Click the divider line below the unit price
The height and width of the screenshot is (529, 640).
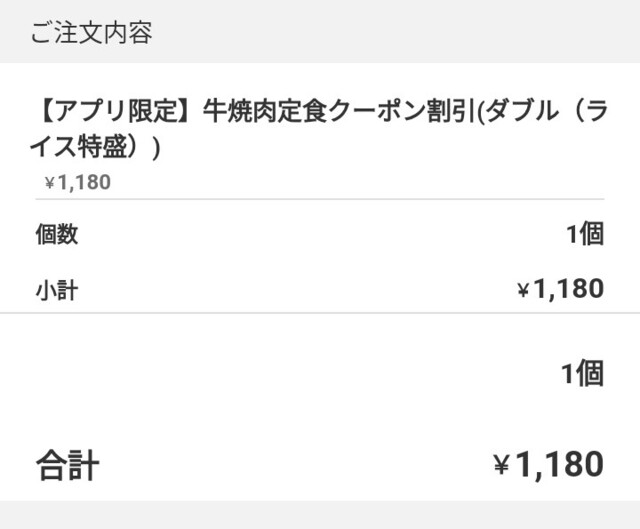pos(320,199)
